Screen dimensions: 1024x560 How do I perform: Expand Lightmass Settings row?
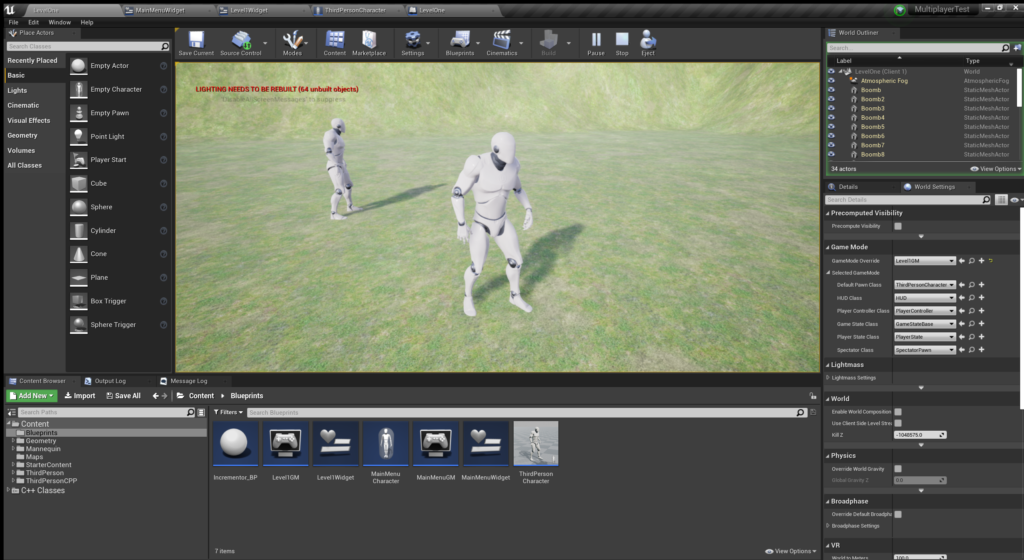click(828, 377)
